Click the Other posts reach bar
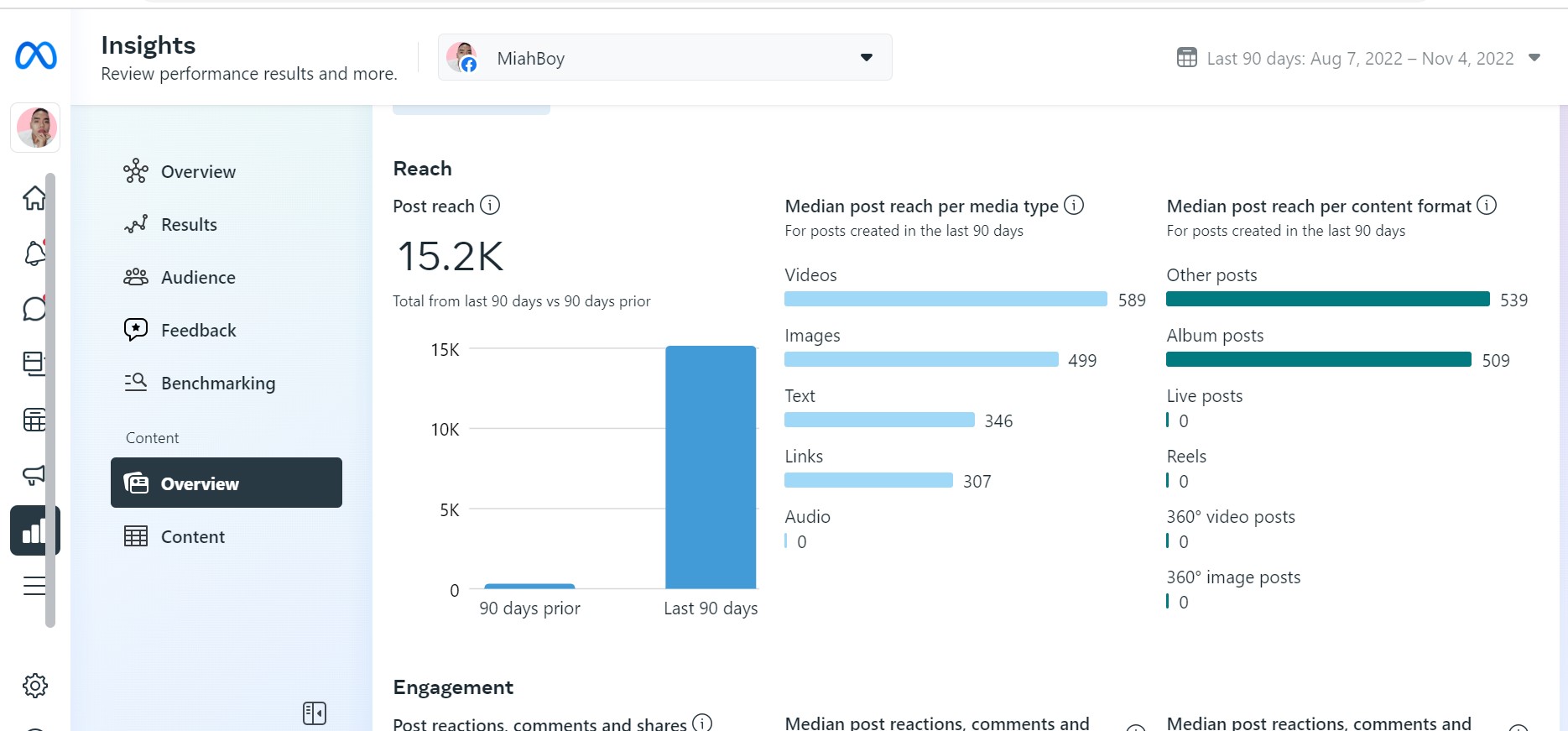The width and height of the screenshot is (1568, 731). pos(1328,299)
